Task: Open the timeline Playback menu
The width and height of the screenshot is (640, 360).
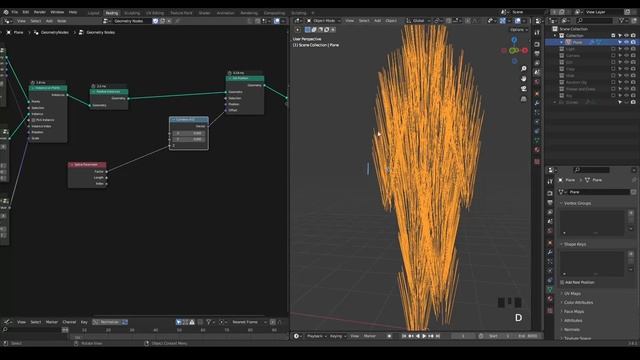Action: tap(316, 336)
